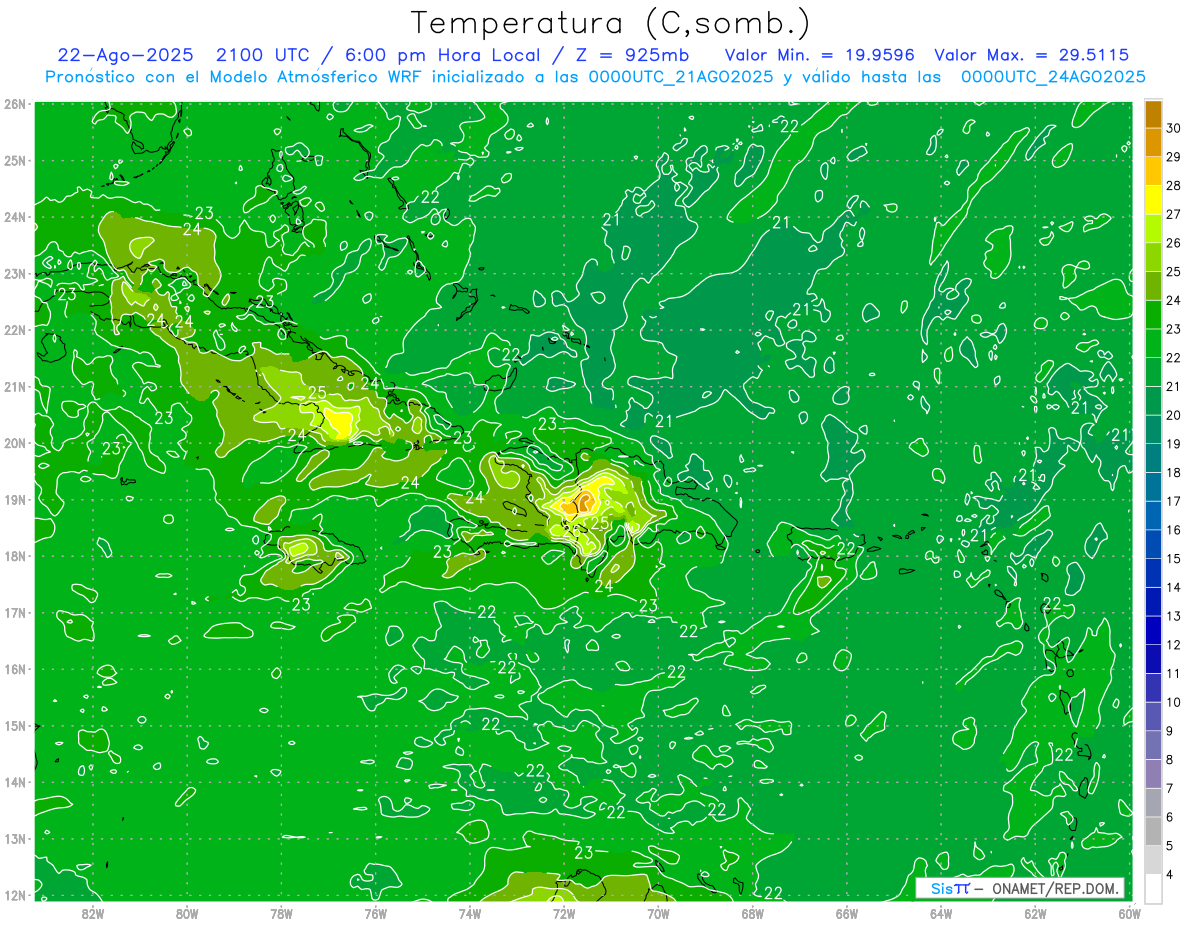Pick the blue swatch between 15 and 16
Viewport: 1200px width, 927px height.
coord(1153,544)
